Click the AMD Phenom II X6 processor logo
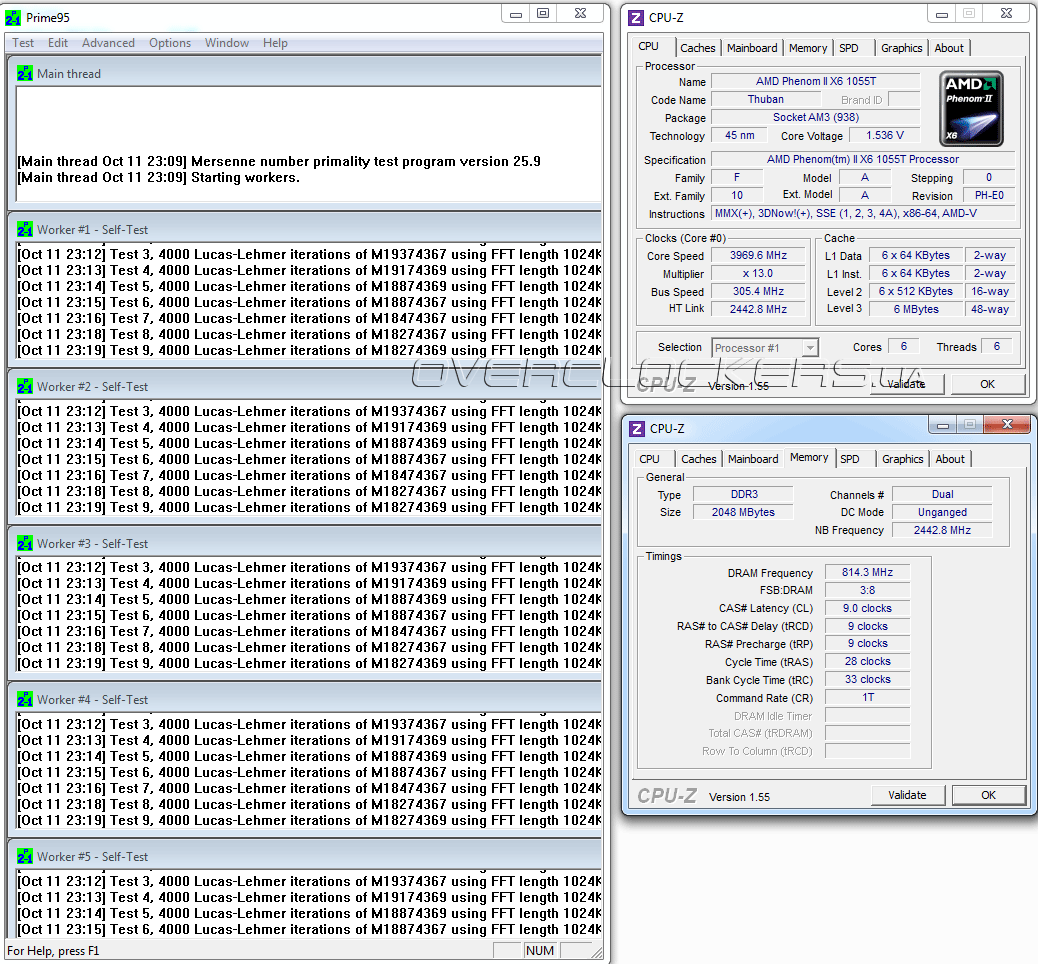The width and height of the screenshot is (1038, 964). pyautogui.click(x=971, y=109)
